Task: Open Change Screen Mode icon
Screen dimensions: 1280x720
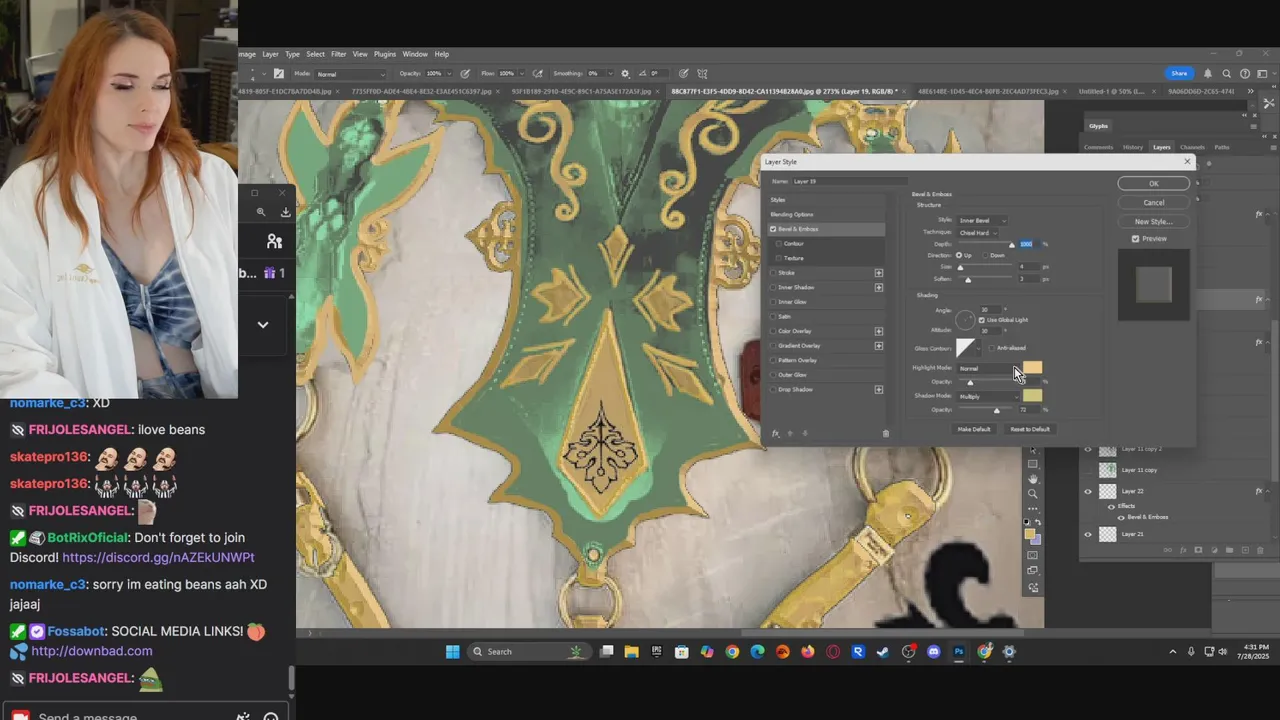Action: click(x=1033, y=572)
